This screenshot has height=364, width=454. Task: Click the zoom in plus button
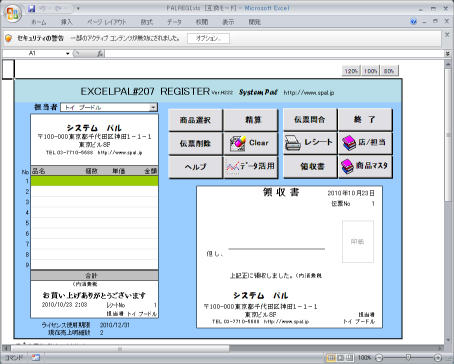point(438,358)
